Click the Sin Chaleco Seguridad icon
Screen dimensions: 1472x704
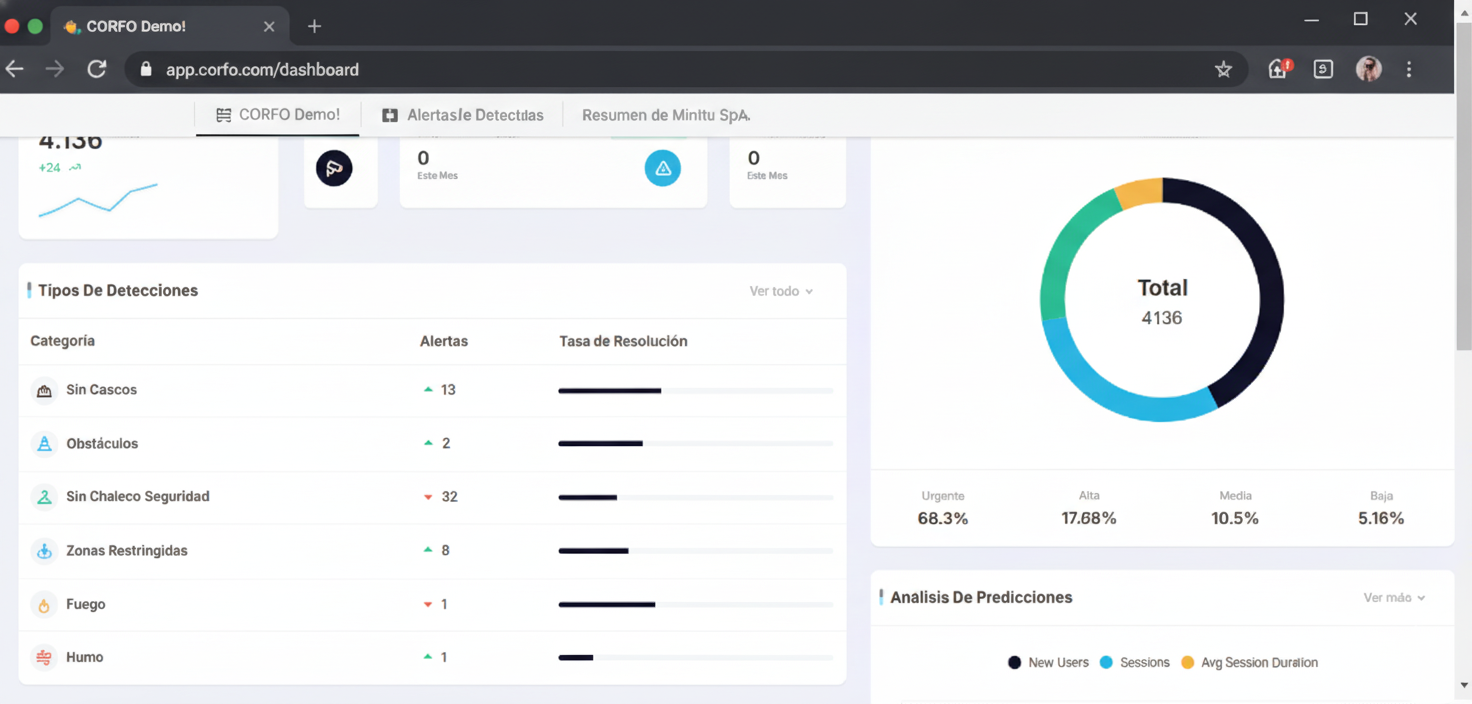point(44,497)
